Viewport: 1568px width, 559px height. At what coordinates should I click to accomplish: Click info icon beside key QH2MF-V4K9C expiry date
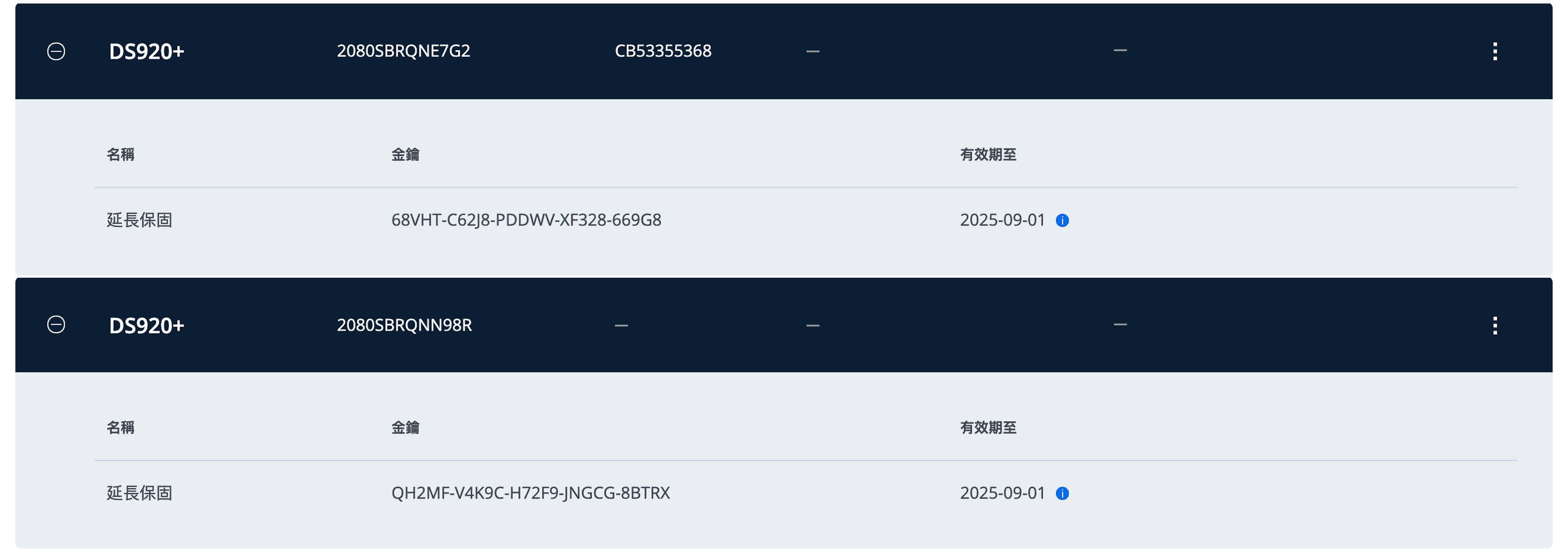pyautogui.click(x=1062, y=493)
